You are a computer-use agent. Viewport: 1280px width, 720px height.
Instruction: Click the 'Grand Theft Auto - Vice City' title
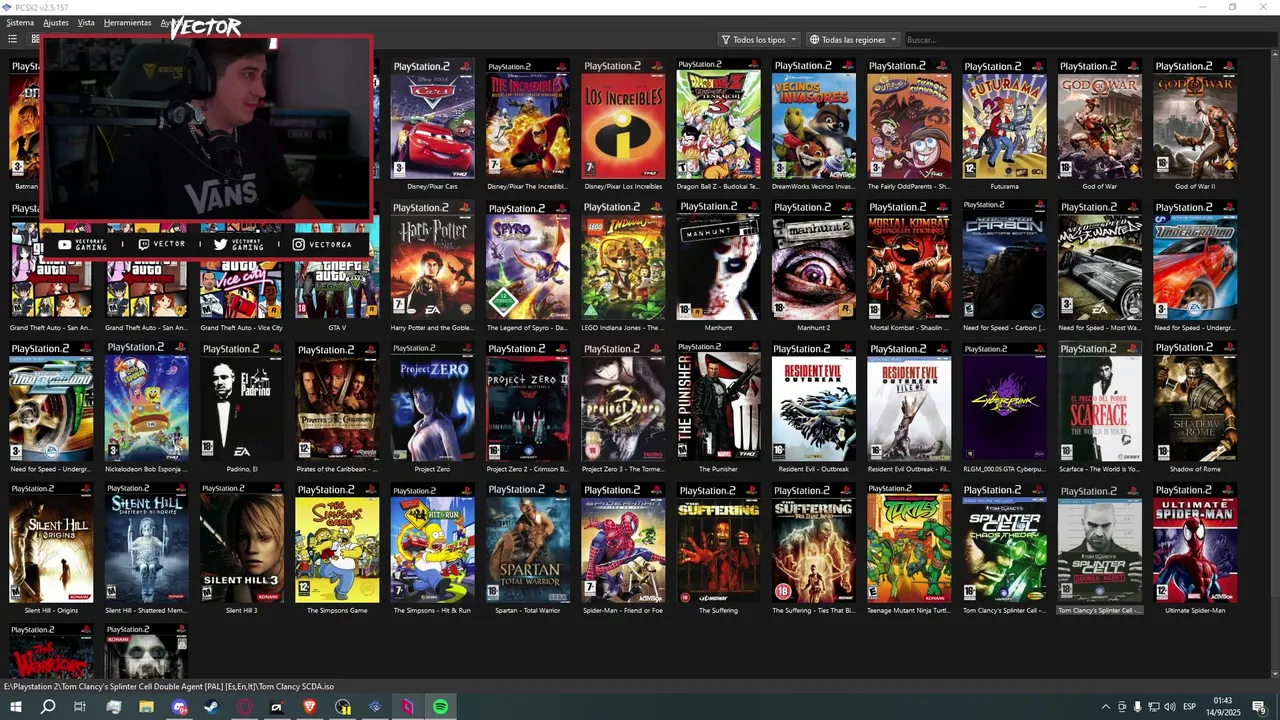pos(241,328)
